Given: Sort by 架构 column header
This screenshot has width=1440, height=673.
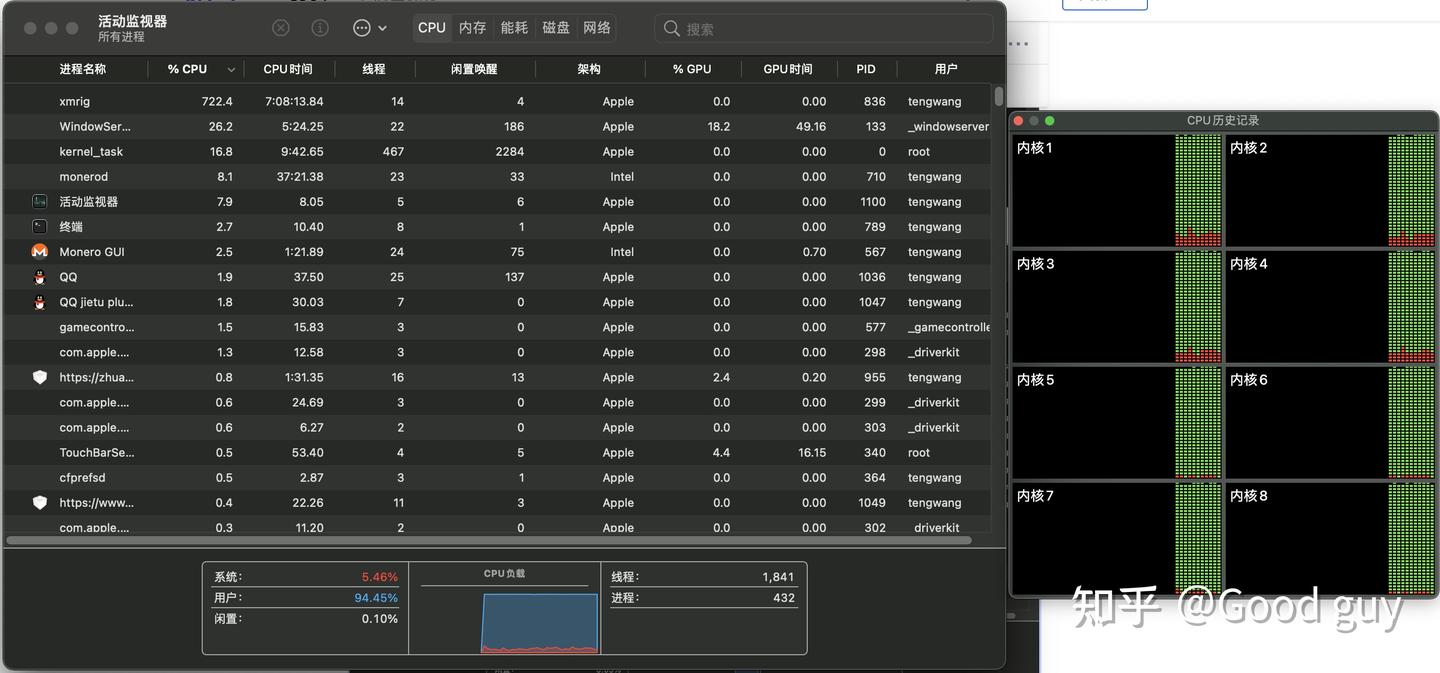Looking at the screenshot, I should pos(589,69).
